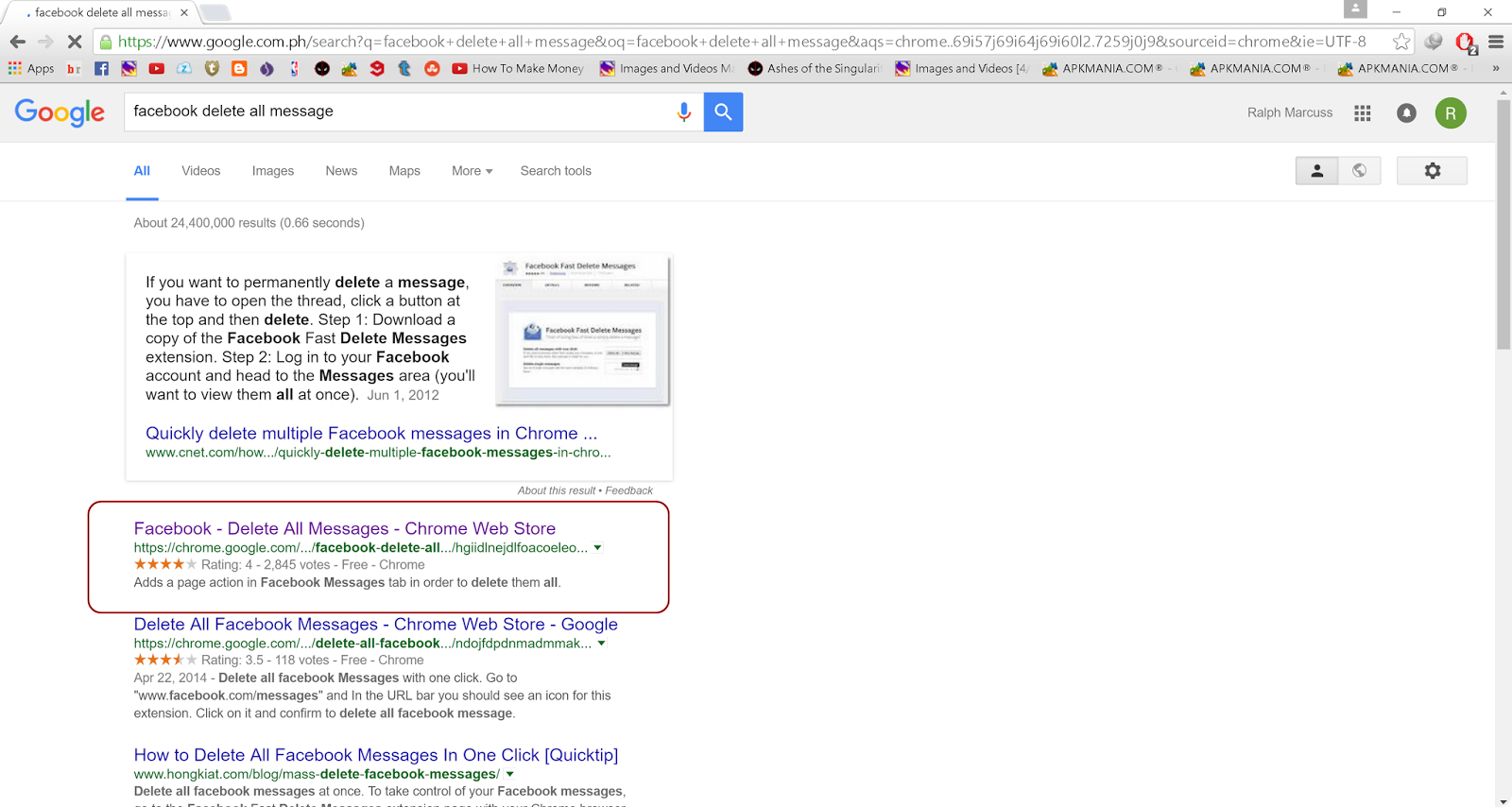
Task: Click the secure padlock in address bar
Action: point(106,42)
